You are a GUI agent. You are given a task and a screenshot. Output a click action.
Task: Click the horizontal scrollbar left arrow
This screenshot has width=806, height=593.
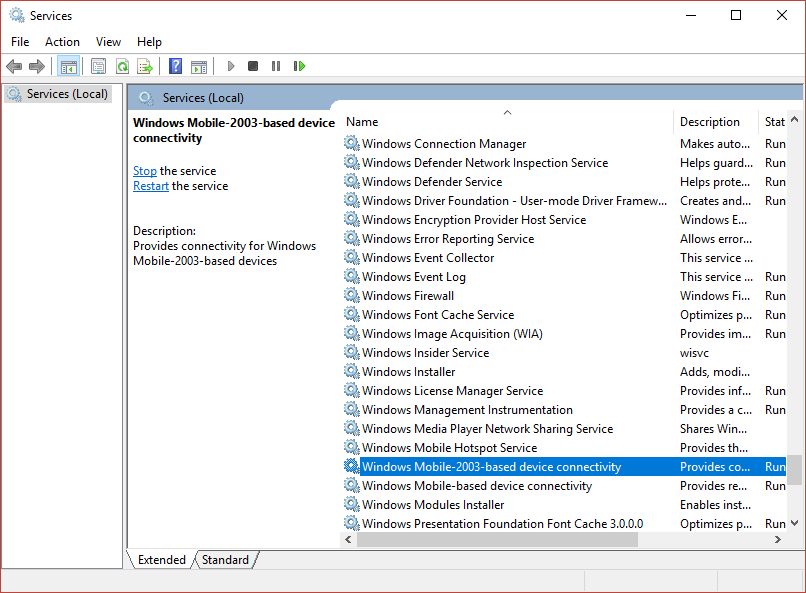click(x=349, y=540)
